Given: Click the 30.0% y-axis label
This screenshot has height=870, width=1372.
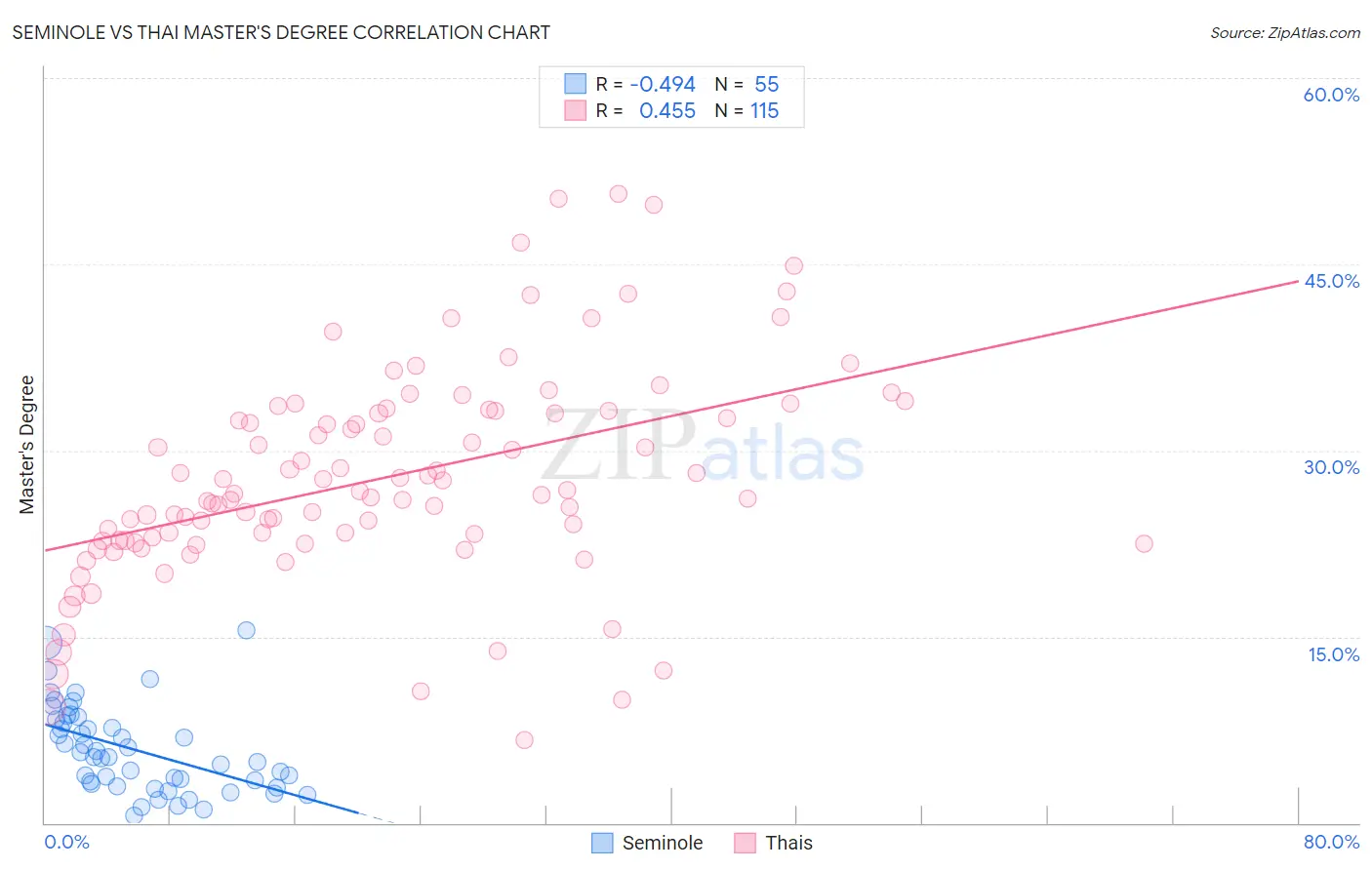Looking at the screenshot, I should tap(1331, 467).
